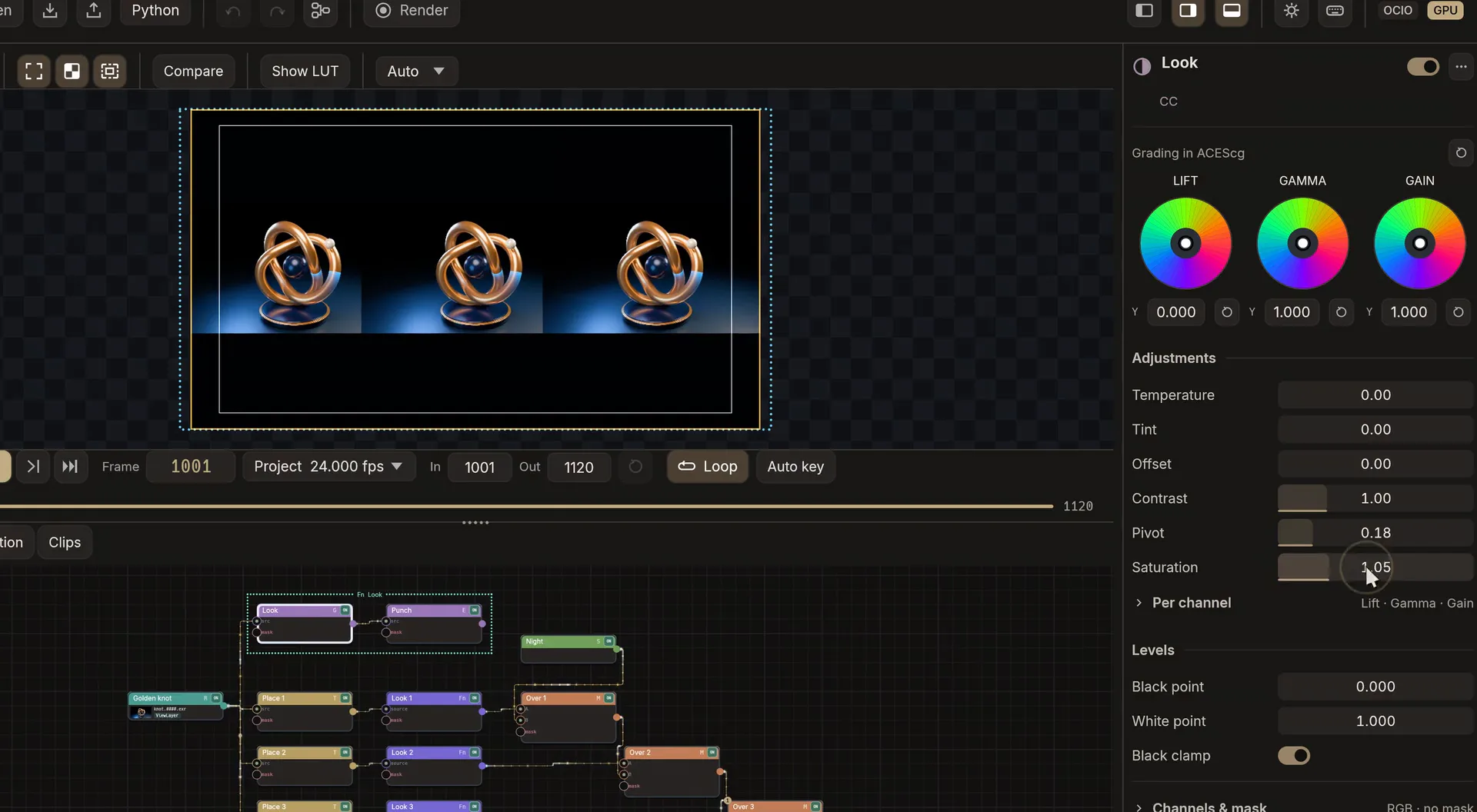
Task: Toggle Auto key mode
Action: pos(795,467)
